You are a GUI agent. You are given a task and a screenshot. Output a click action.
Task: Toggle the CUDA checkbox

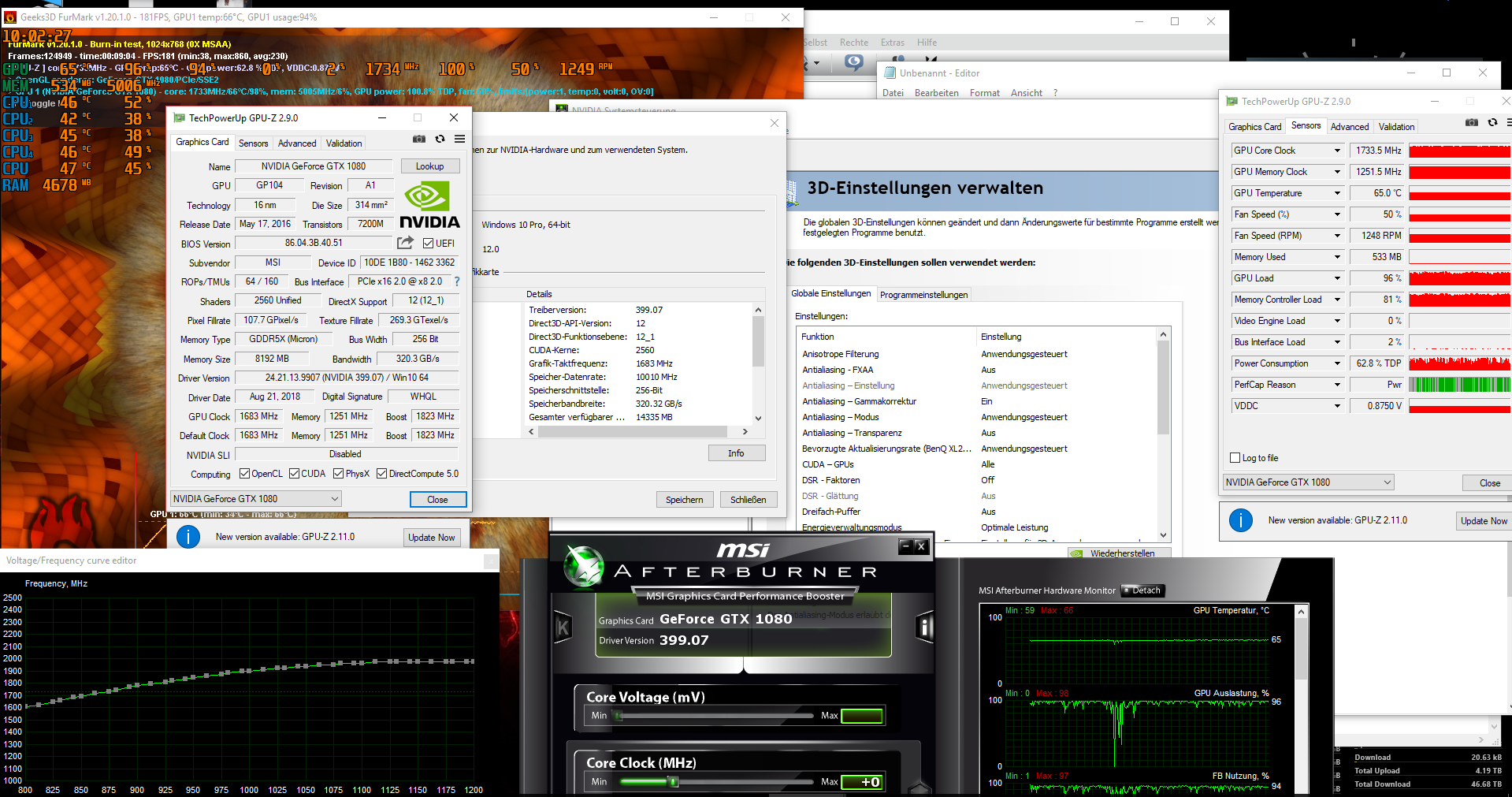[x=294, y=474]
